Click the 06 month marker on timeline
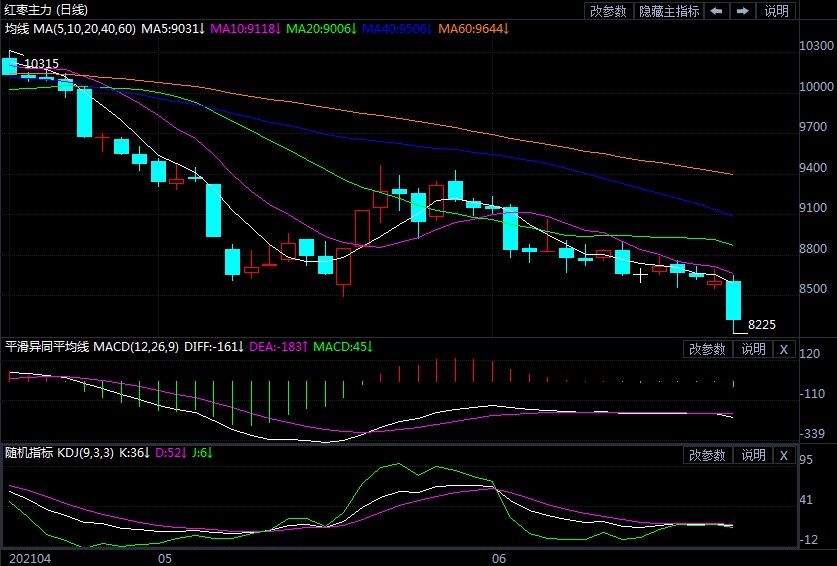 pyautogui.click(x=499, y=559)
